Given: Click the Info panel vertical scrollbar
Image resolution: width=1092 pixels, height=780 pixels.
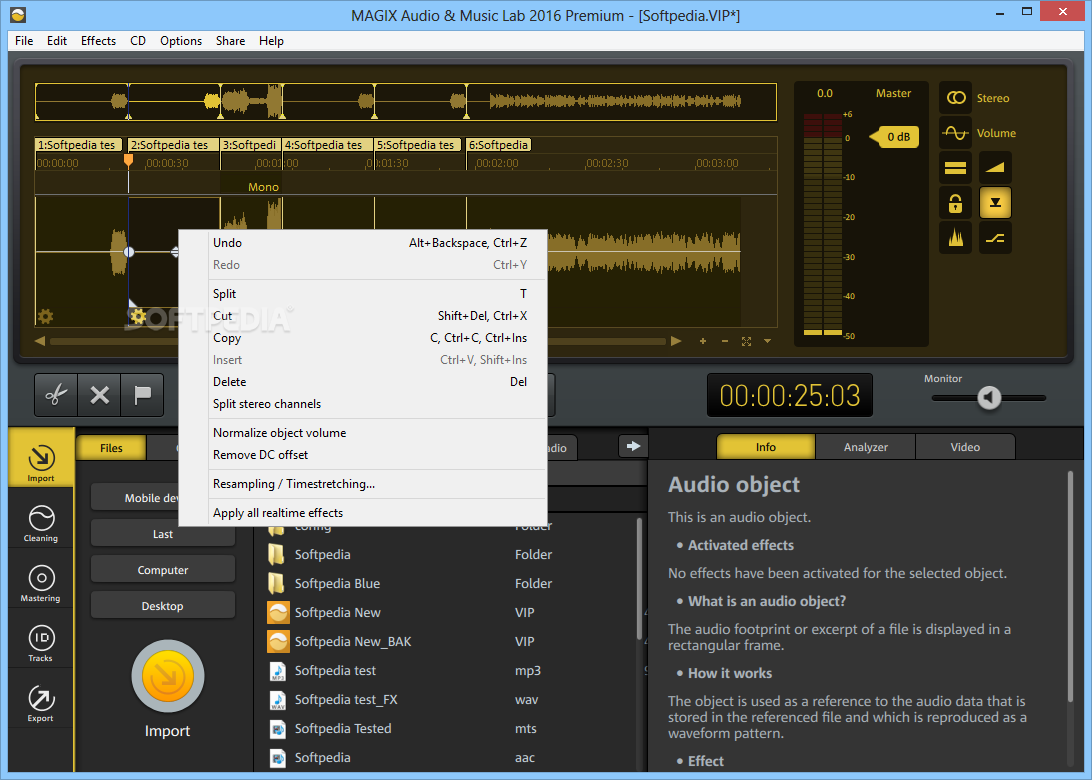Looking at the screenshot, I should click(x=1071, y=587).
